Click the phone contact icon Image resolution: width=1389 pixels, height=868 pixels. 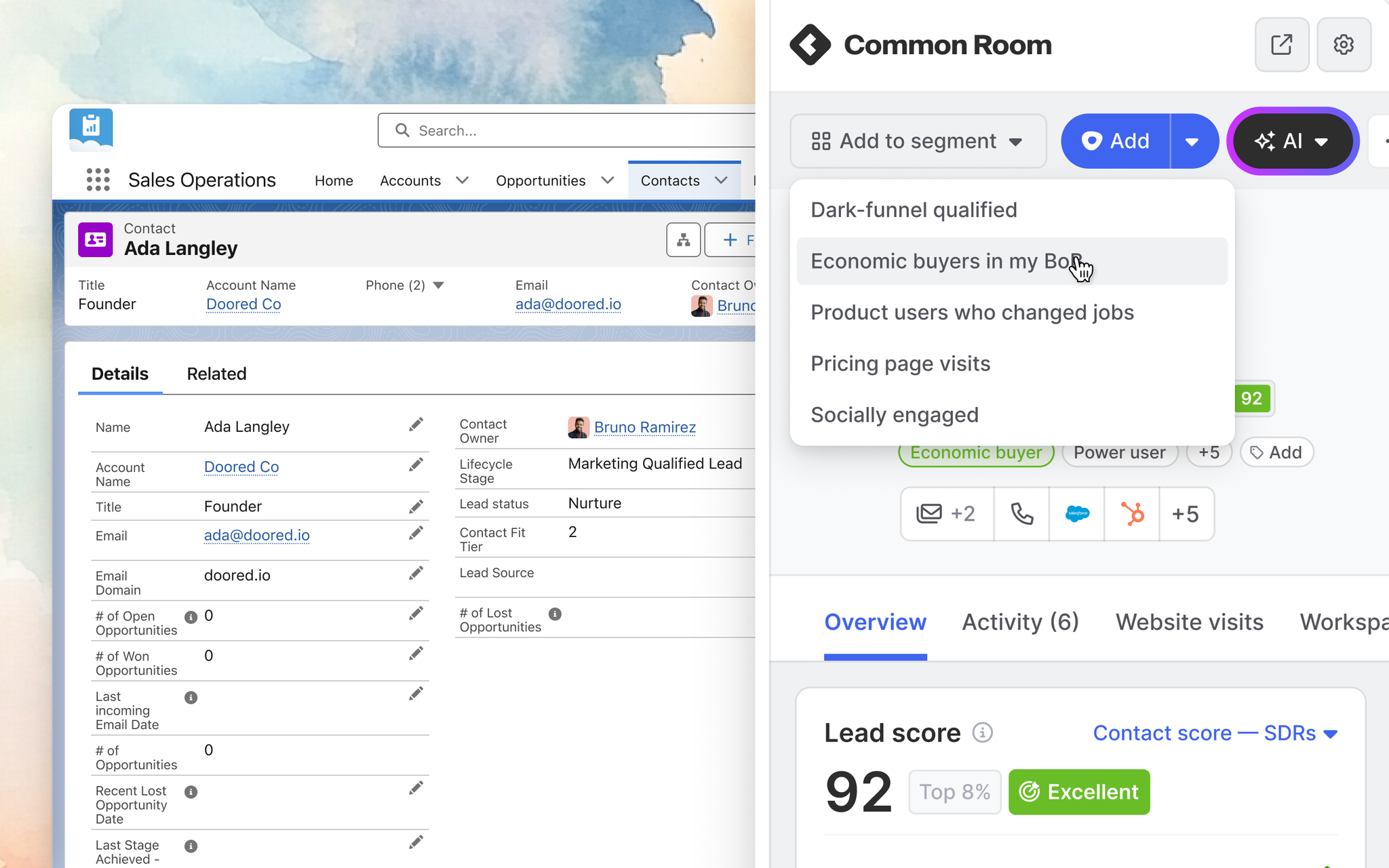tap(1021, 514)
